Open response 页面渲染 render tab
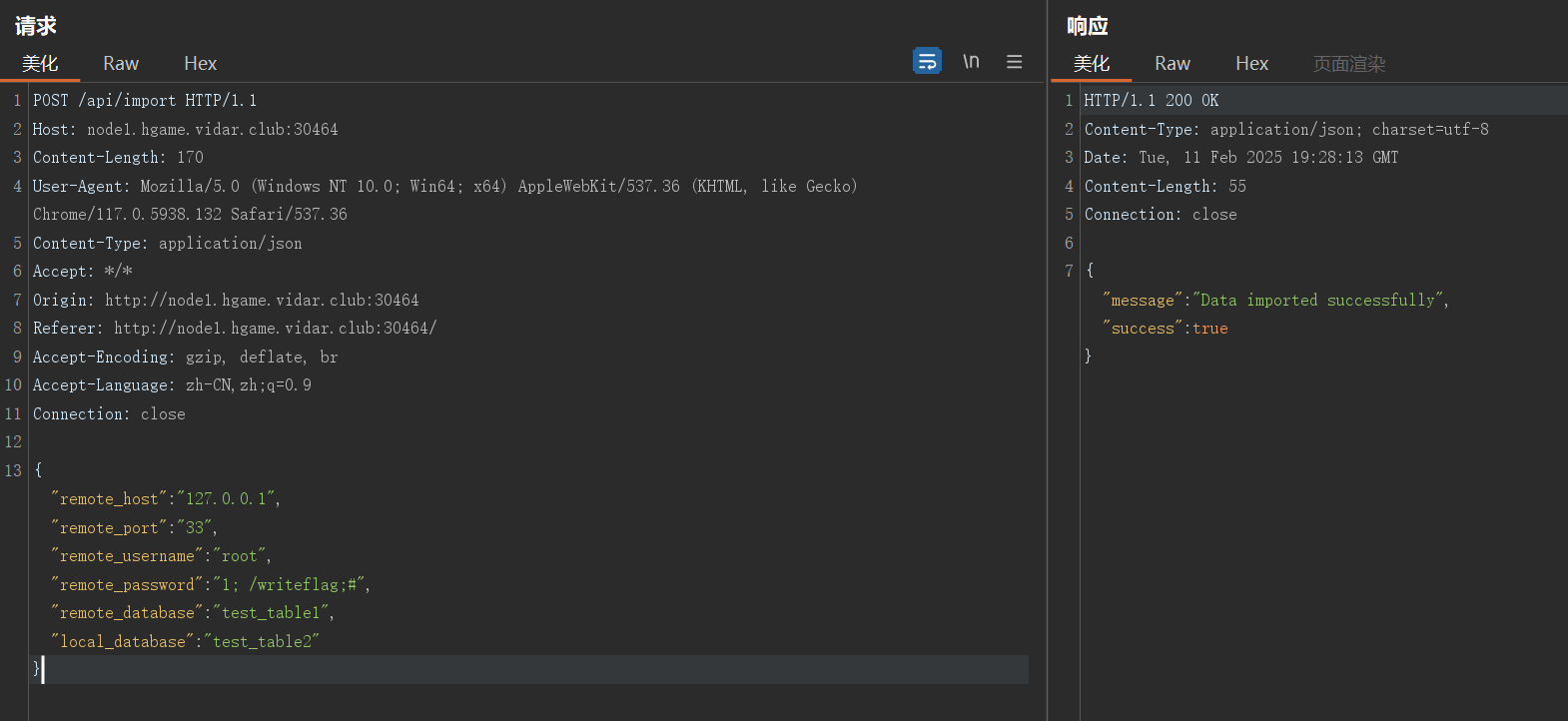This screenshot has width=1568, height=721. (1349, 64)
